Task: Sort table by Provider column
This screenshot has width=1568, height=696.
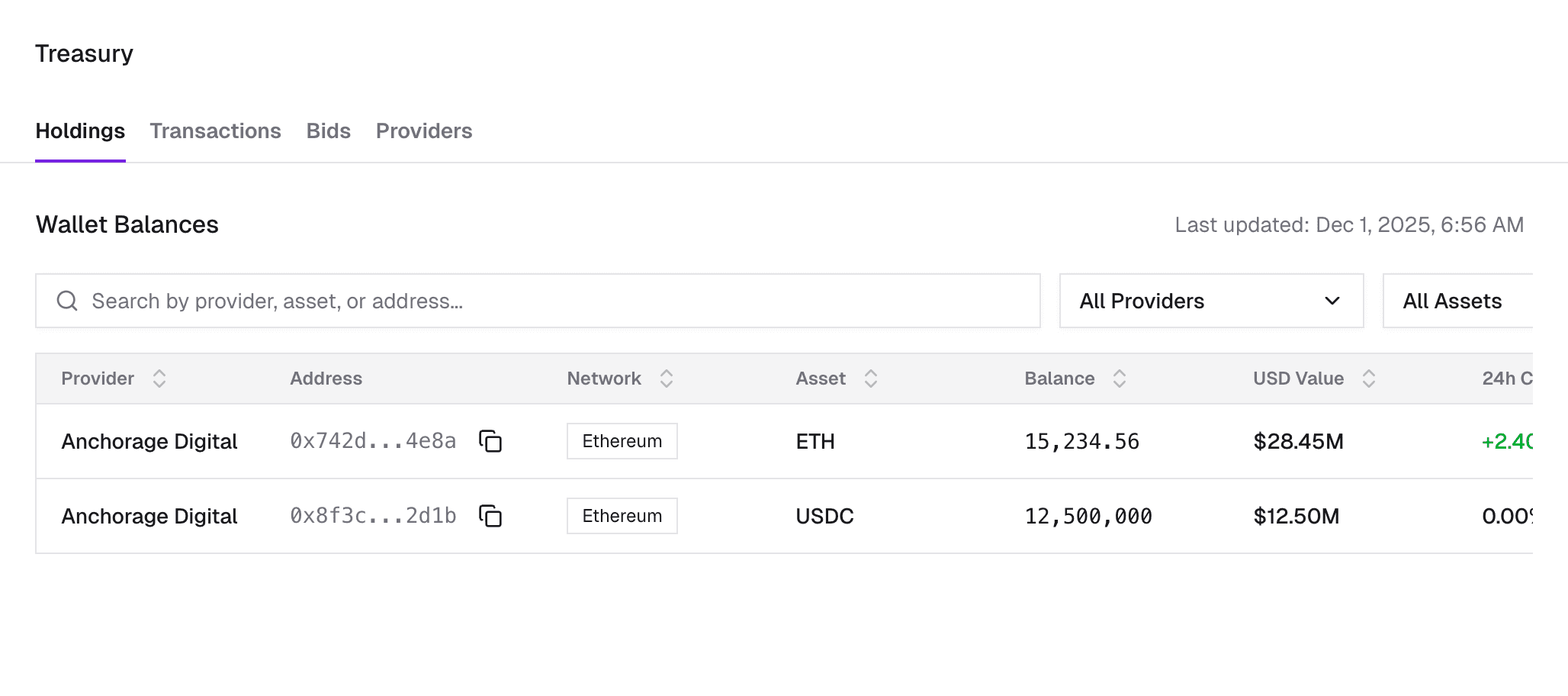Action: (x=159, y=379)
